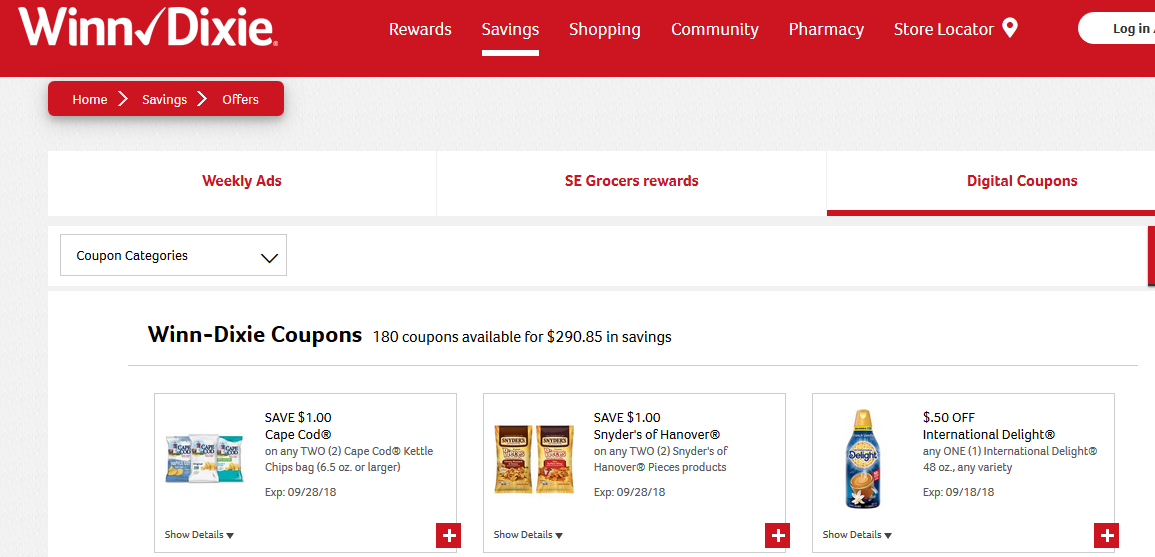Click the Winn-Dixie Coupons heading

click(x=255, y=334)
